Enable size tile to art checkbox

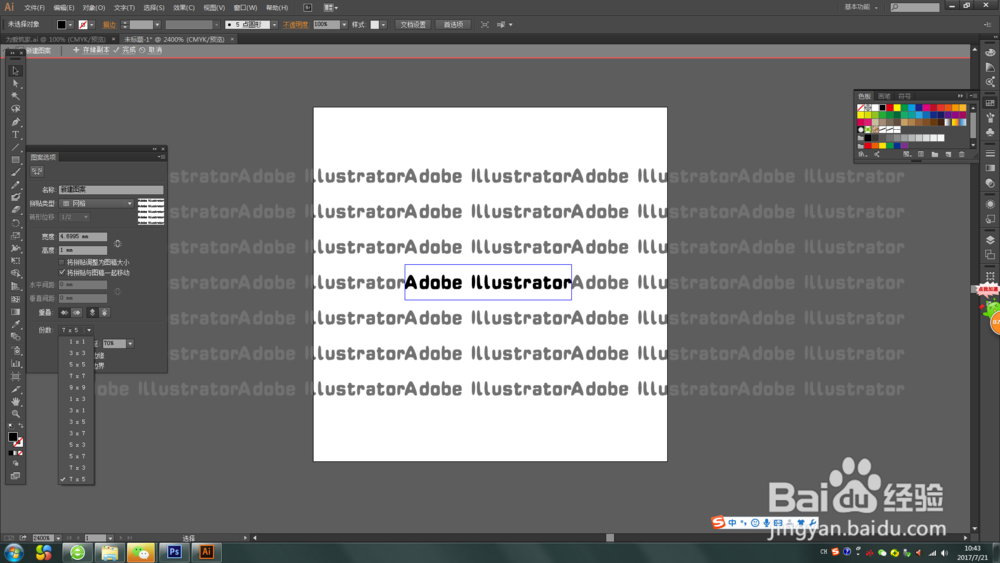coord(62,262)
